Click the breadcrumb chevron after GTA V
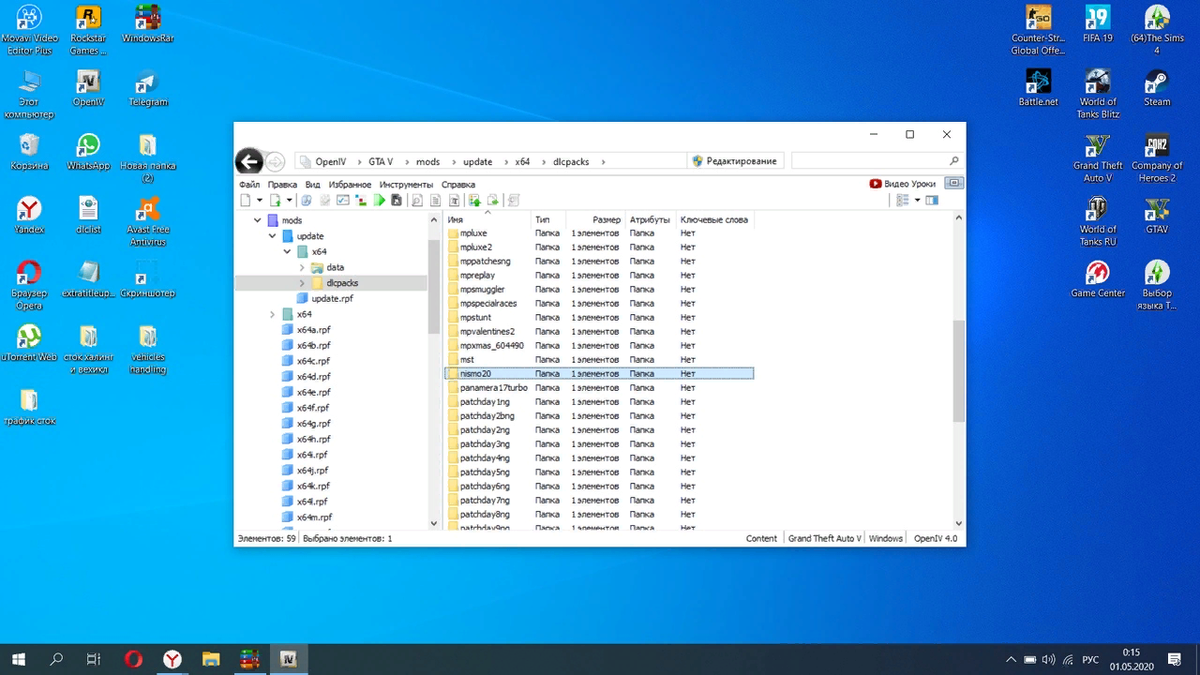 point(405,161)
